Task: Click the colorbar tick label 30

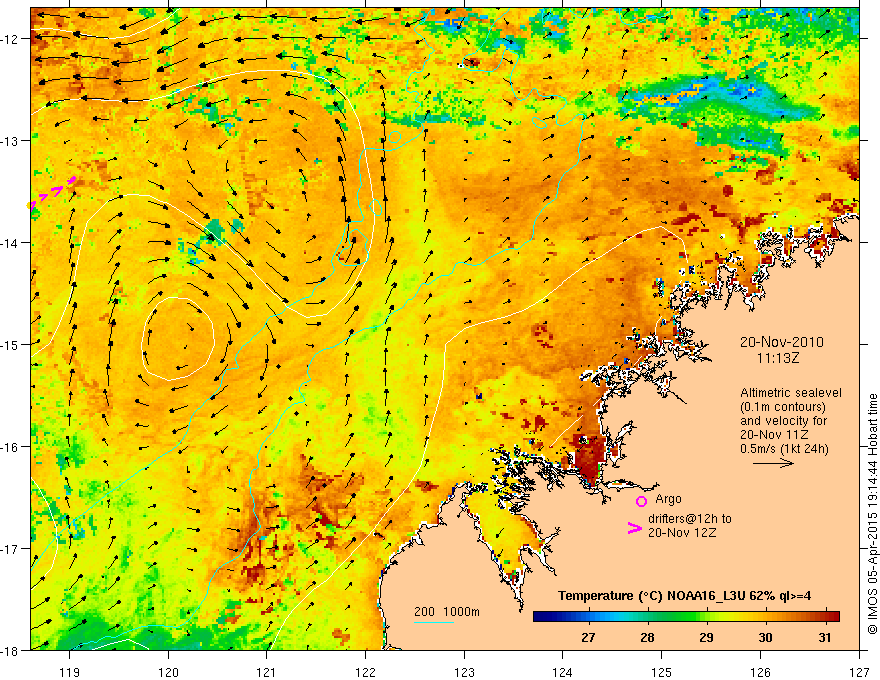Action: click(765, 637)
